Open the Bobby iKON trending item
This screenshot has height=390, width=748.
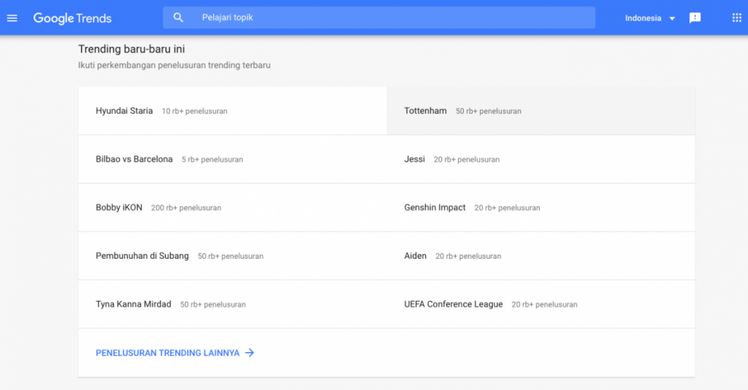[x=233, y=207]
